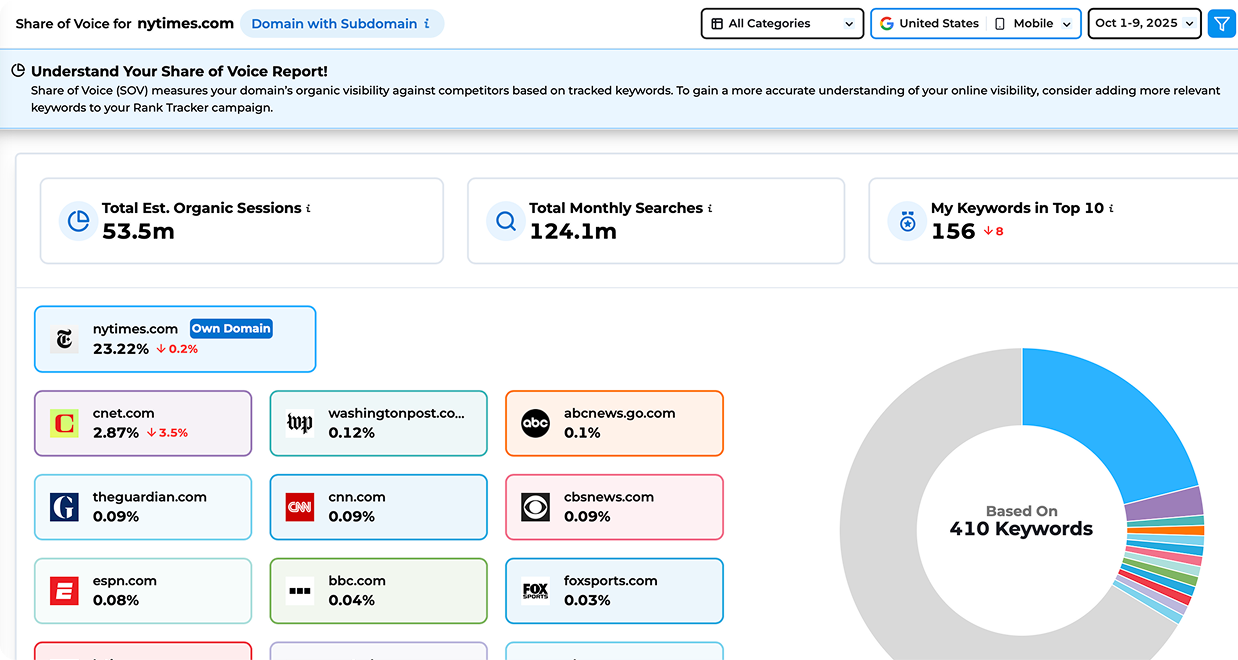This screenshot has height=660, width=1238.
Task: Click the purple cnet segment of donut chart
Action: coord(1162,503)
